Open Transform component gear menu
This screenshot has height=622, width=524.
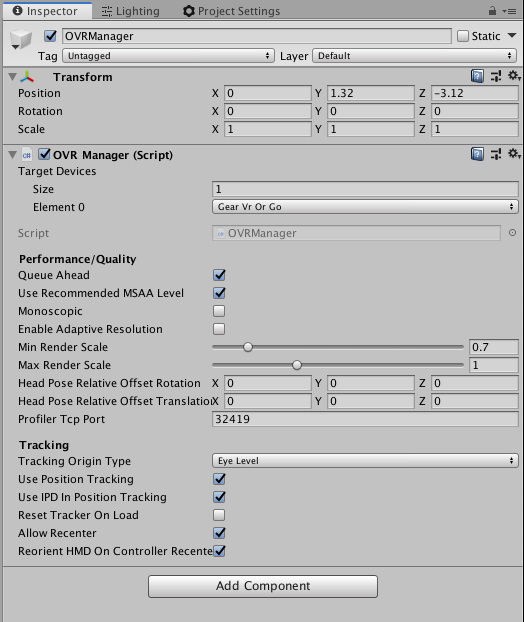(x=514, y=75)
